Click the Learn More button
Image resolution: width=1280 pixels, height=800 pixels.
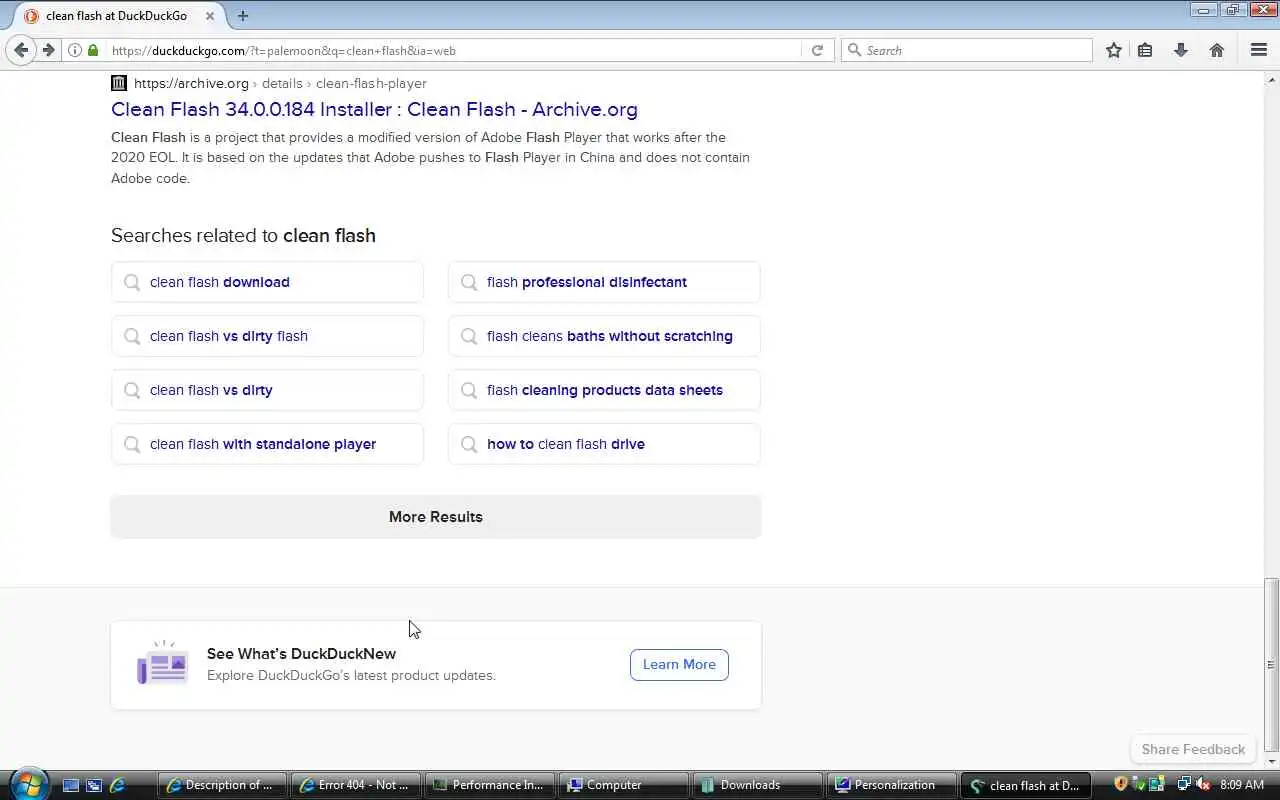coord(679,664)
